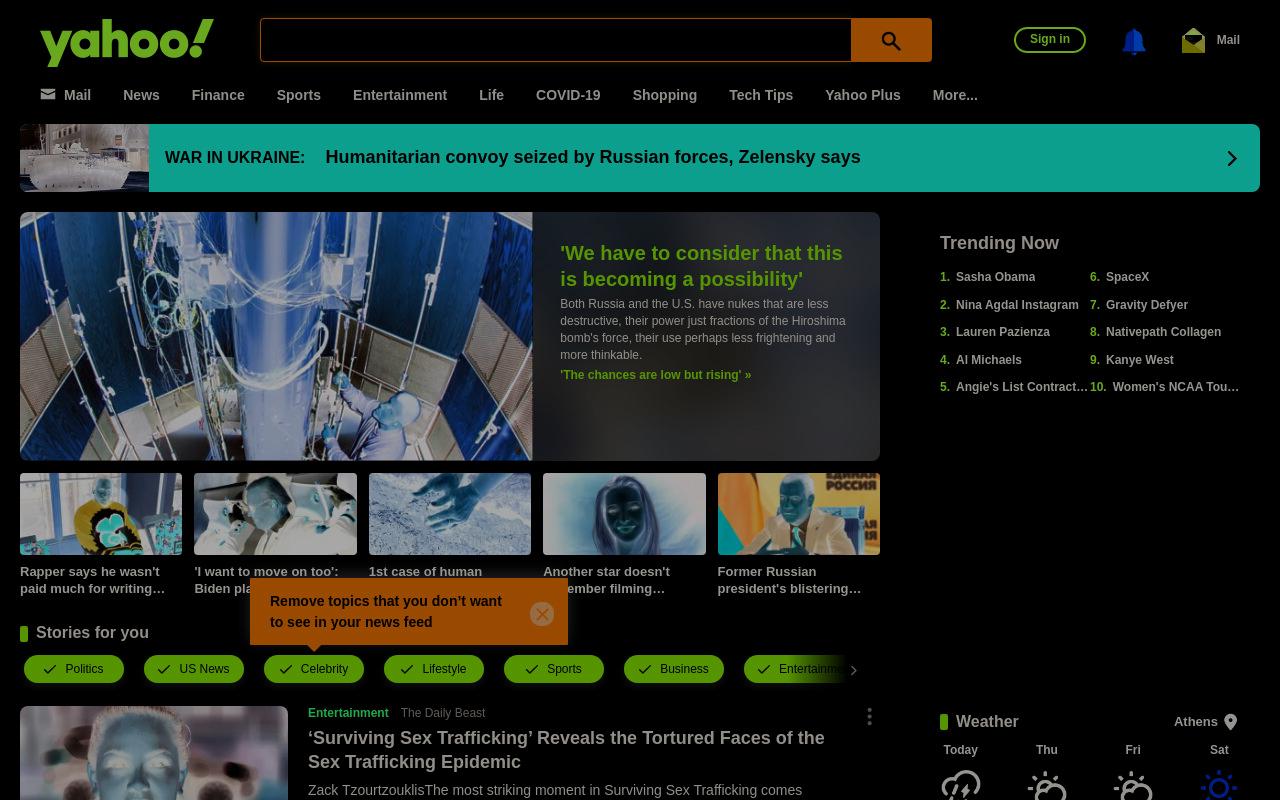The width and height of the screenshot is (1280, 800).
Task: Click the search magnifier button
Action: pos(891,40)
